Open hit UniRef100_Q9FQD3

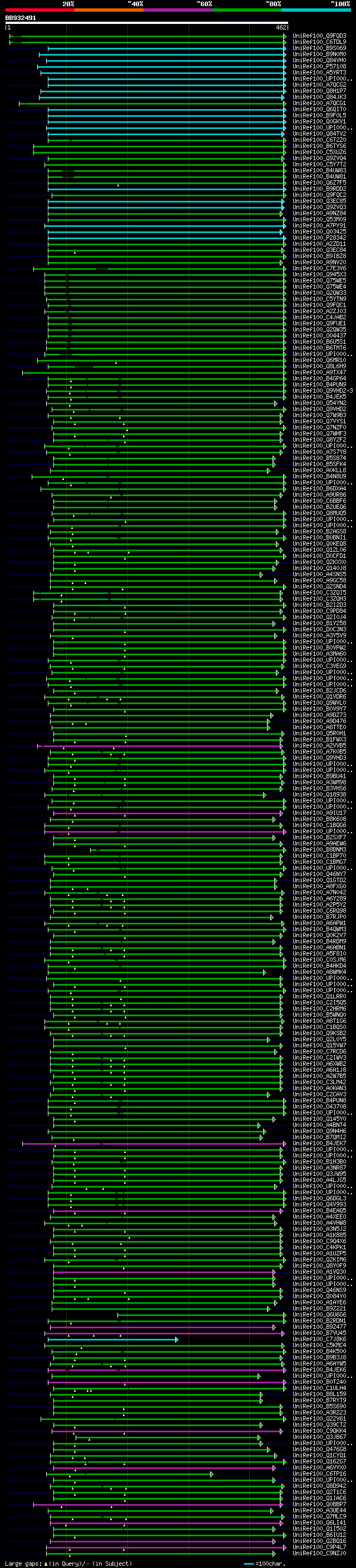[x=319, y=36]
